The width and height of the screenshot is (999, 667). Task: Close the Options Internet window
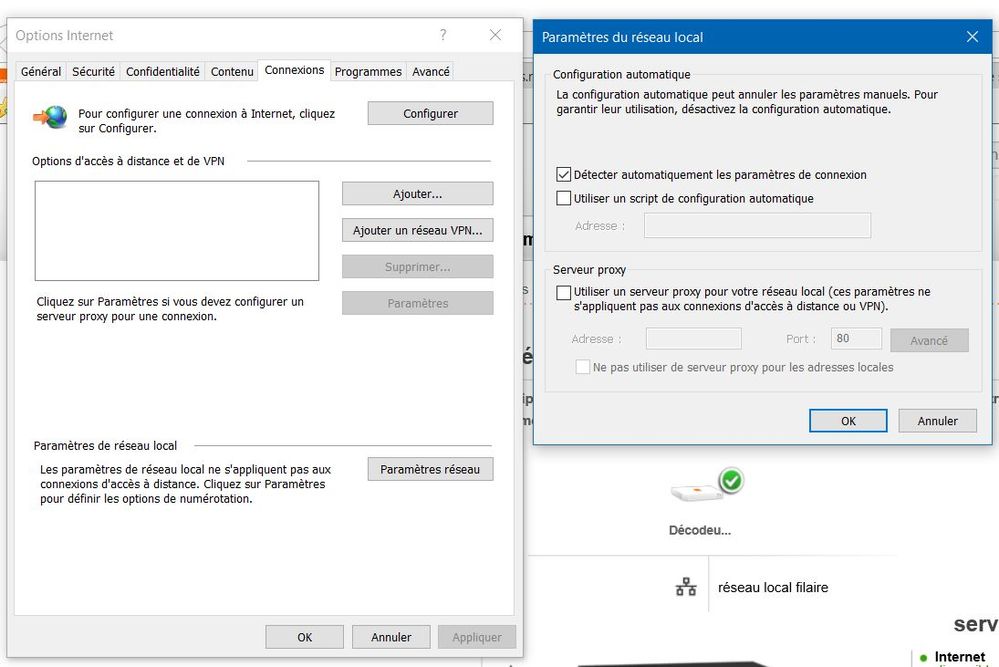point(495,35)
